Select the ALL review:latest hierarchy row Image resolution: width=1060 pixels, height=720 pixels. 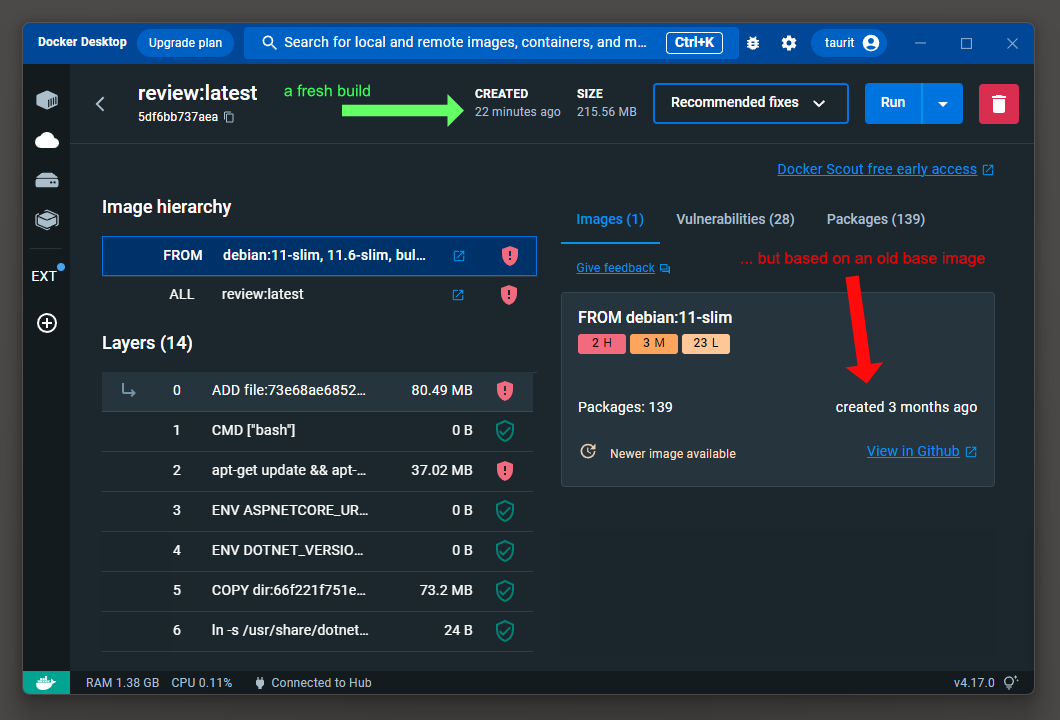pos(319,295)
